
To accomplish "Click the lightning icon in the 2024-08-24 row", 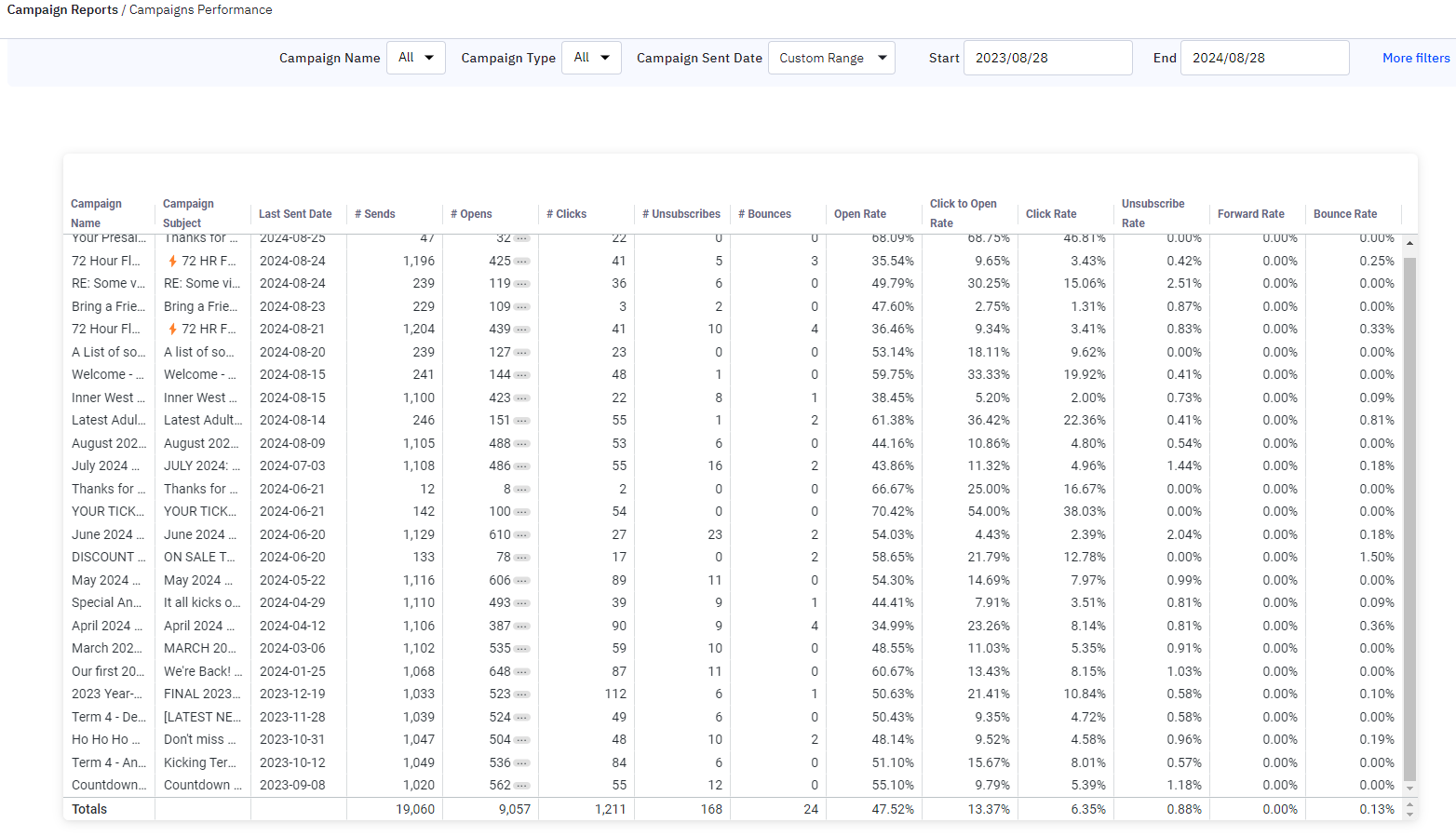I will coord(172,262).
